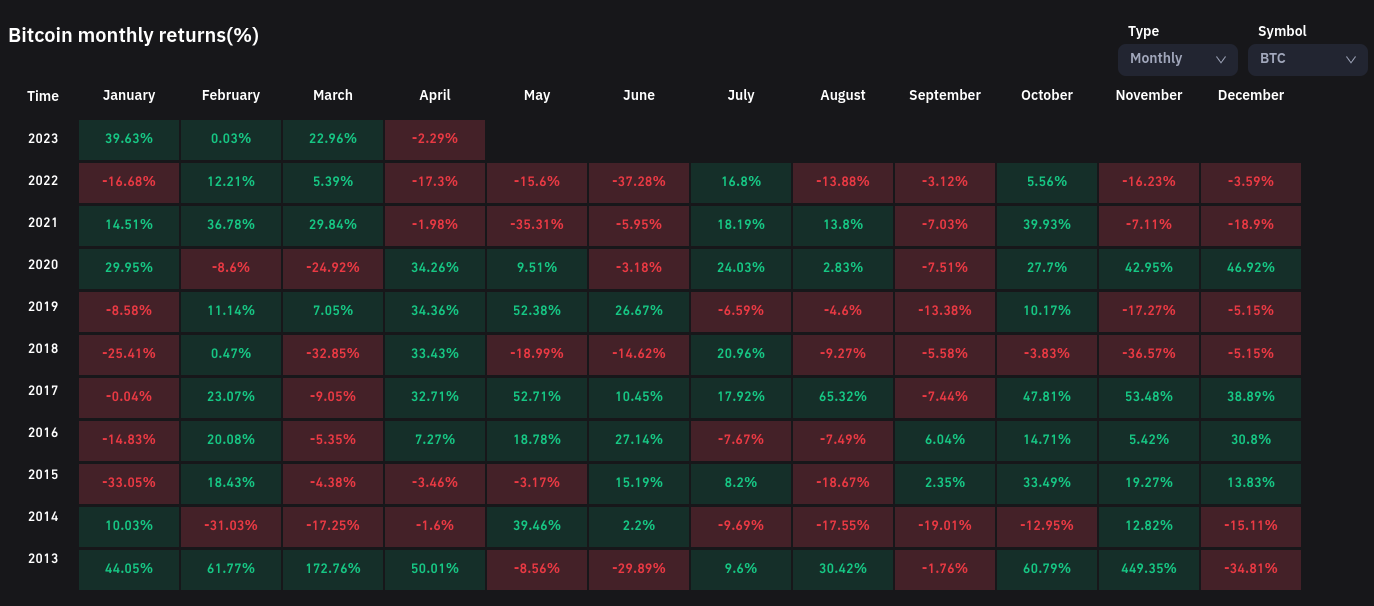Click the -36.57% cell for November 2018
Viewport: 1374px width, 606px height.
(1149, 354)
